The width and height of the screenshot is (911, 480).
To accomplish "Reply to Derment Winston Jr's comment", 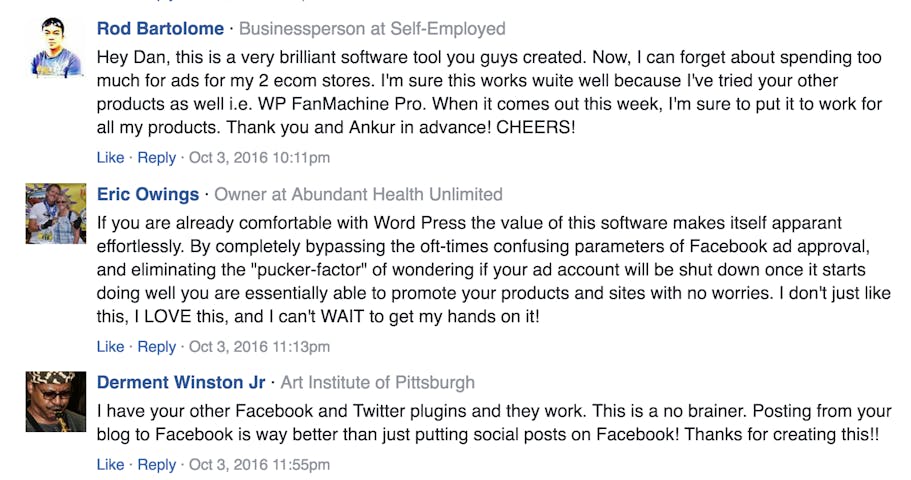I will 156,464.
